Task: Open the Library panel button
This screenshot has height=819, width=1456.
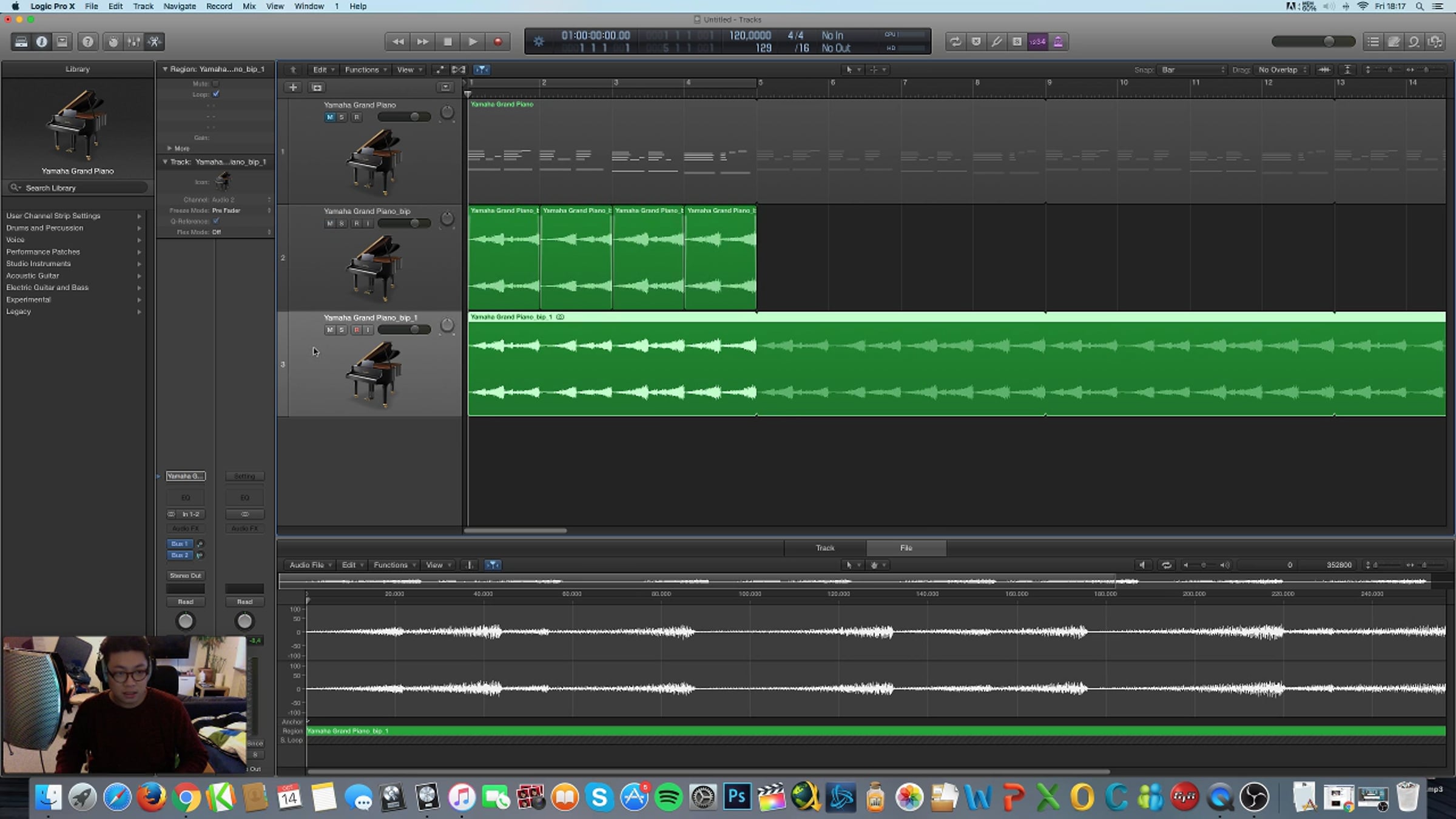Action: 21,42
